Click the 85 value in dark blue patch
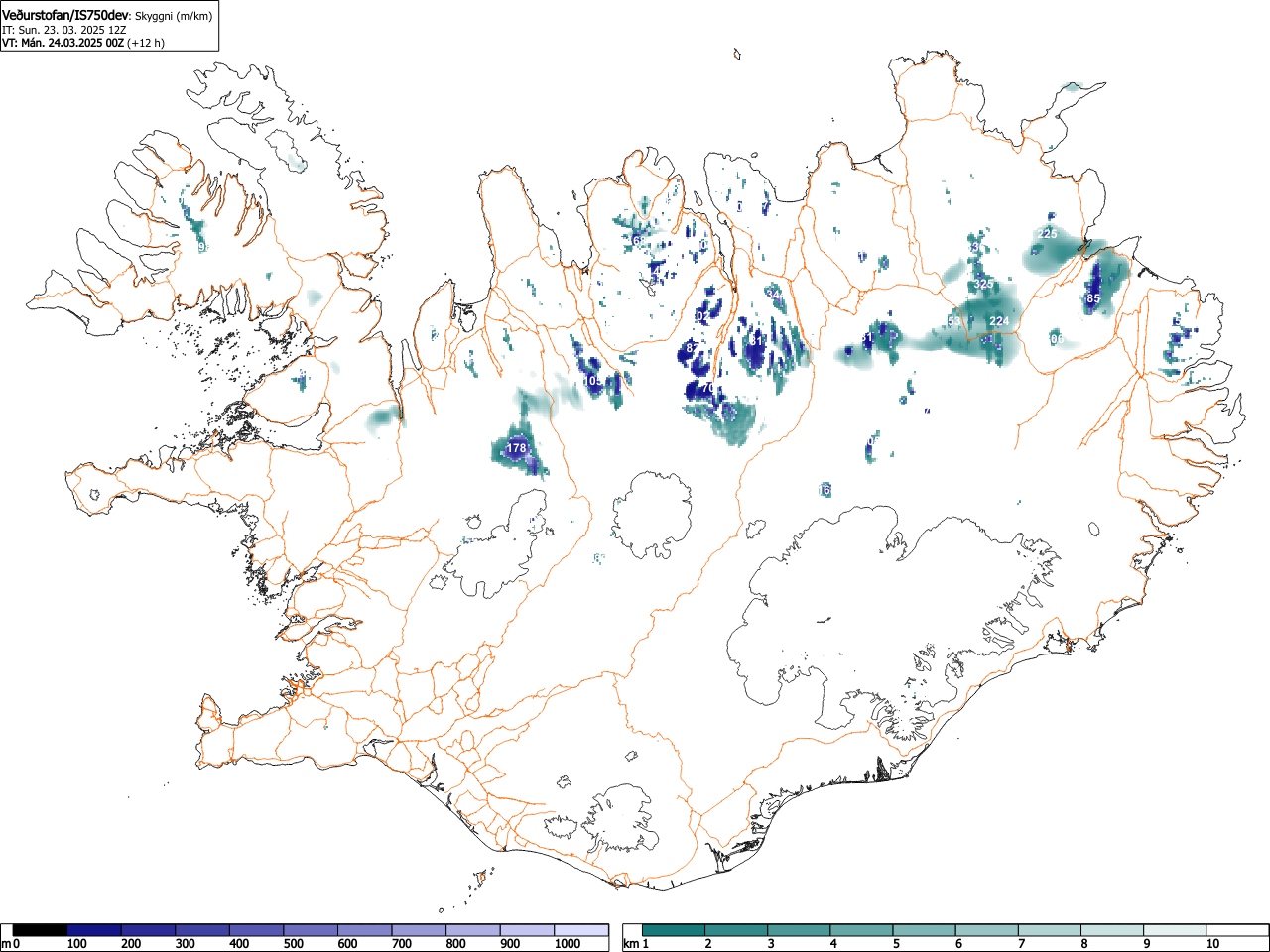 1093,298
